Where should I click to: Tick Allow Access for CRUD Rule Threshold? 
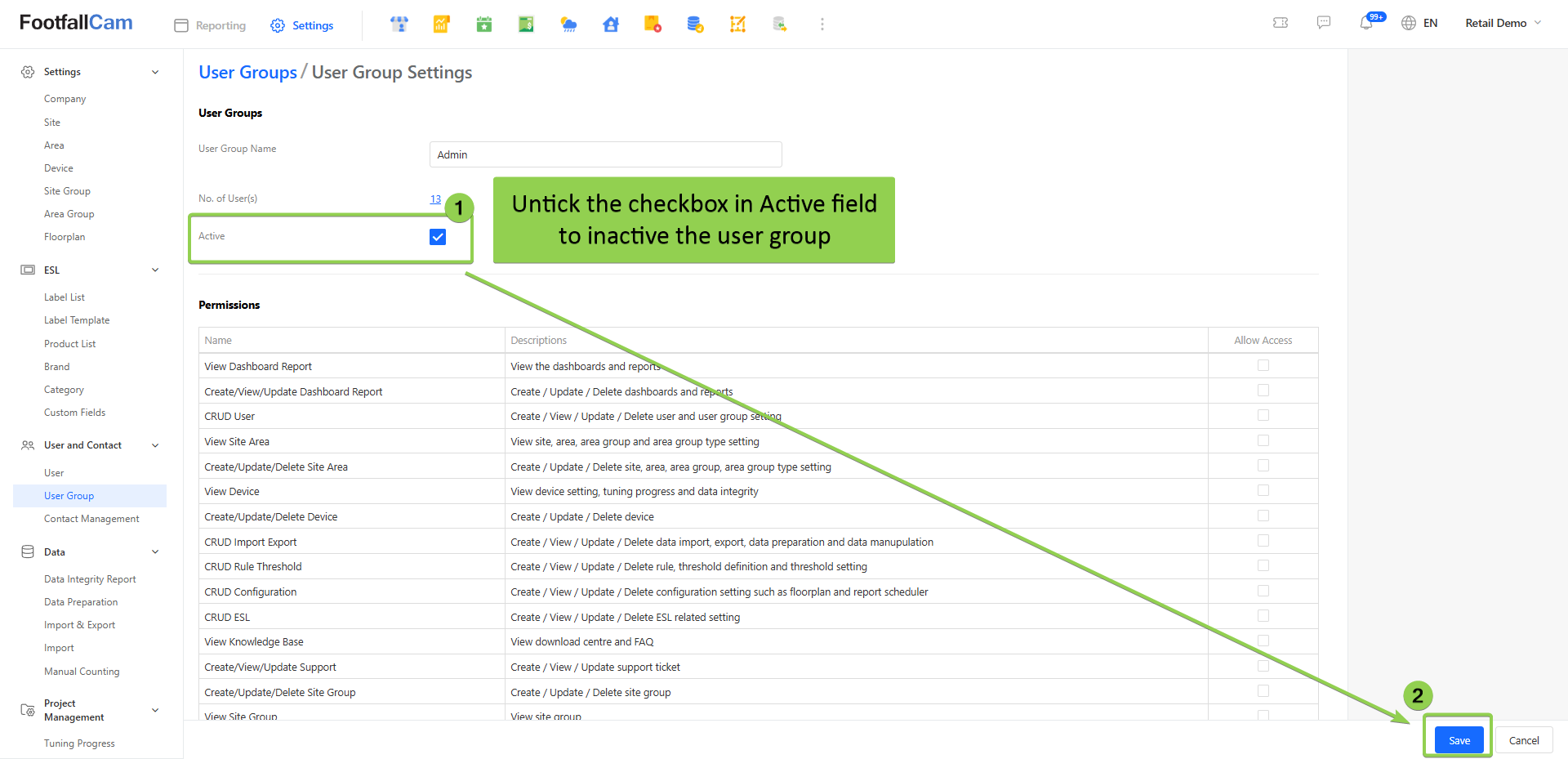click(x=1263, y=565)
